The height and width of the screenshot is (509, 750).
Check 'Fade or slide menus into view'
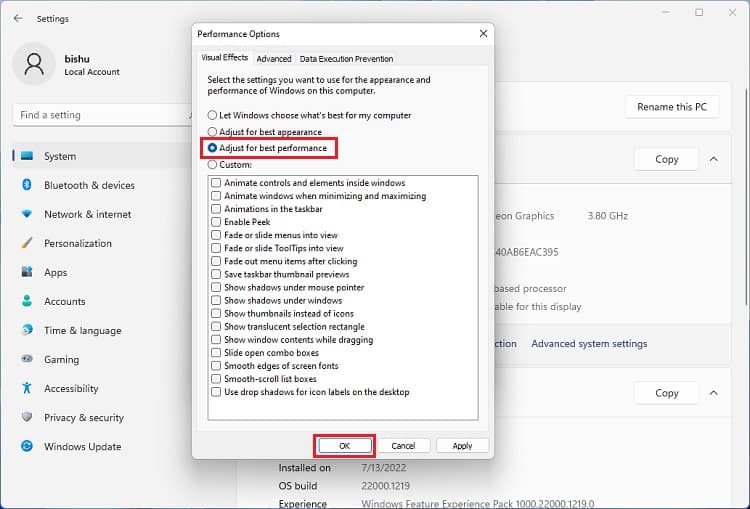216,235
